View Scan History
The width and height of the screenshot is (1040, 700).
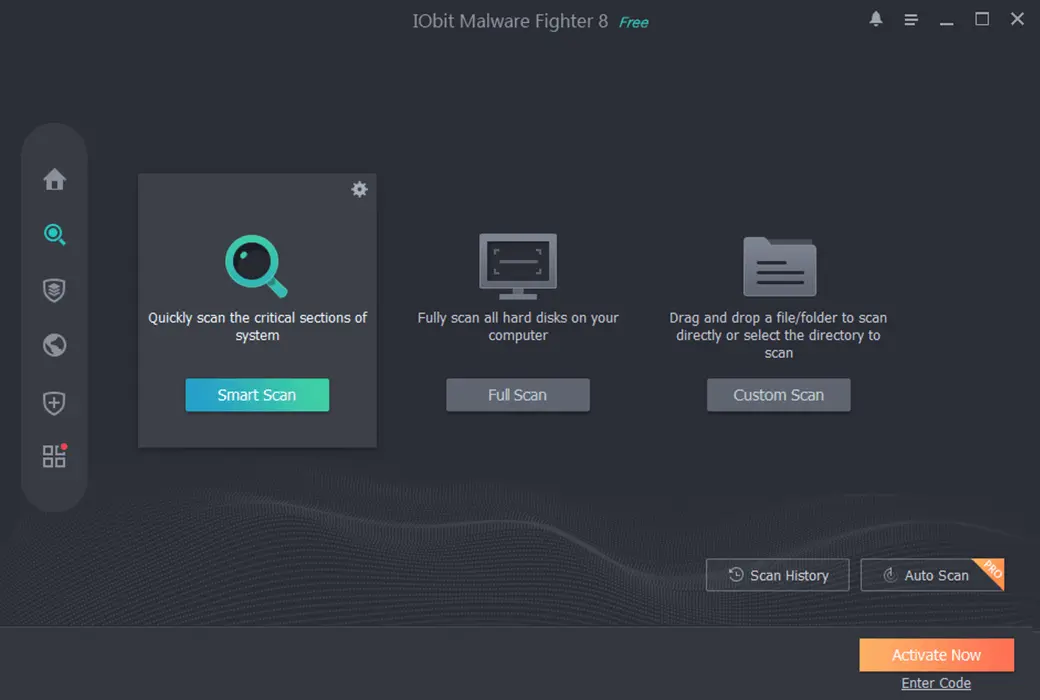click(777, 575)
